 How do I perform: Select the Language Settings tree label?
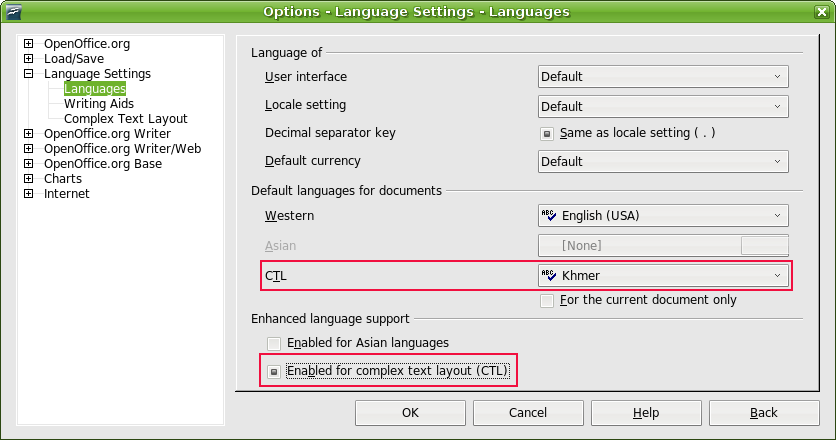(97, 74)
